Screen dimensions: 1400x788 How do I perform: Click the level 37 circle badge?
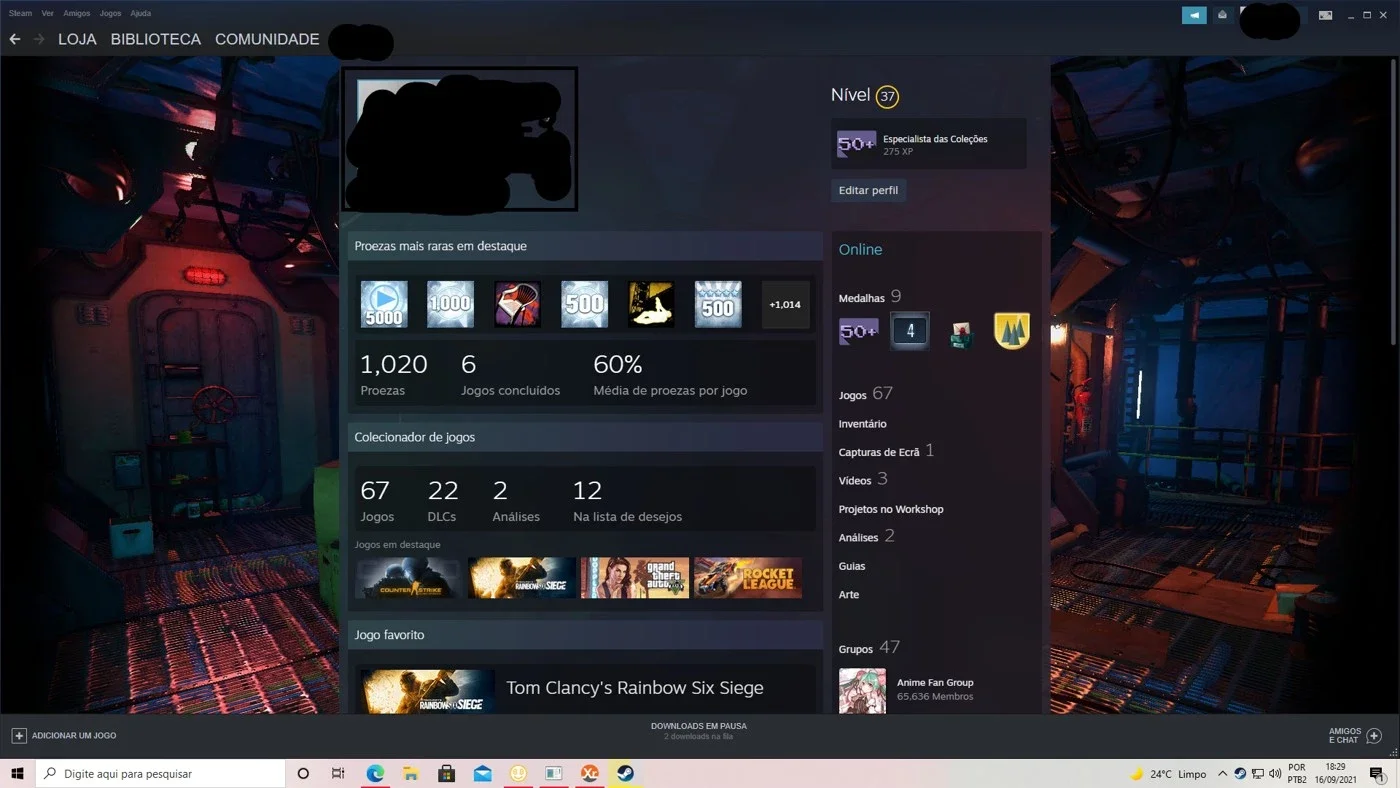click(x=887, y=96)
